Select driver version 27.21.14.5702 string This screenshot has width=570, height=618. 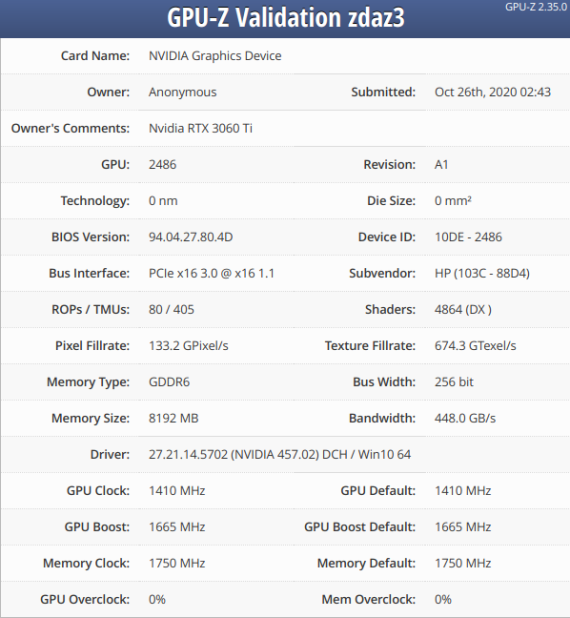pos(279,455)
